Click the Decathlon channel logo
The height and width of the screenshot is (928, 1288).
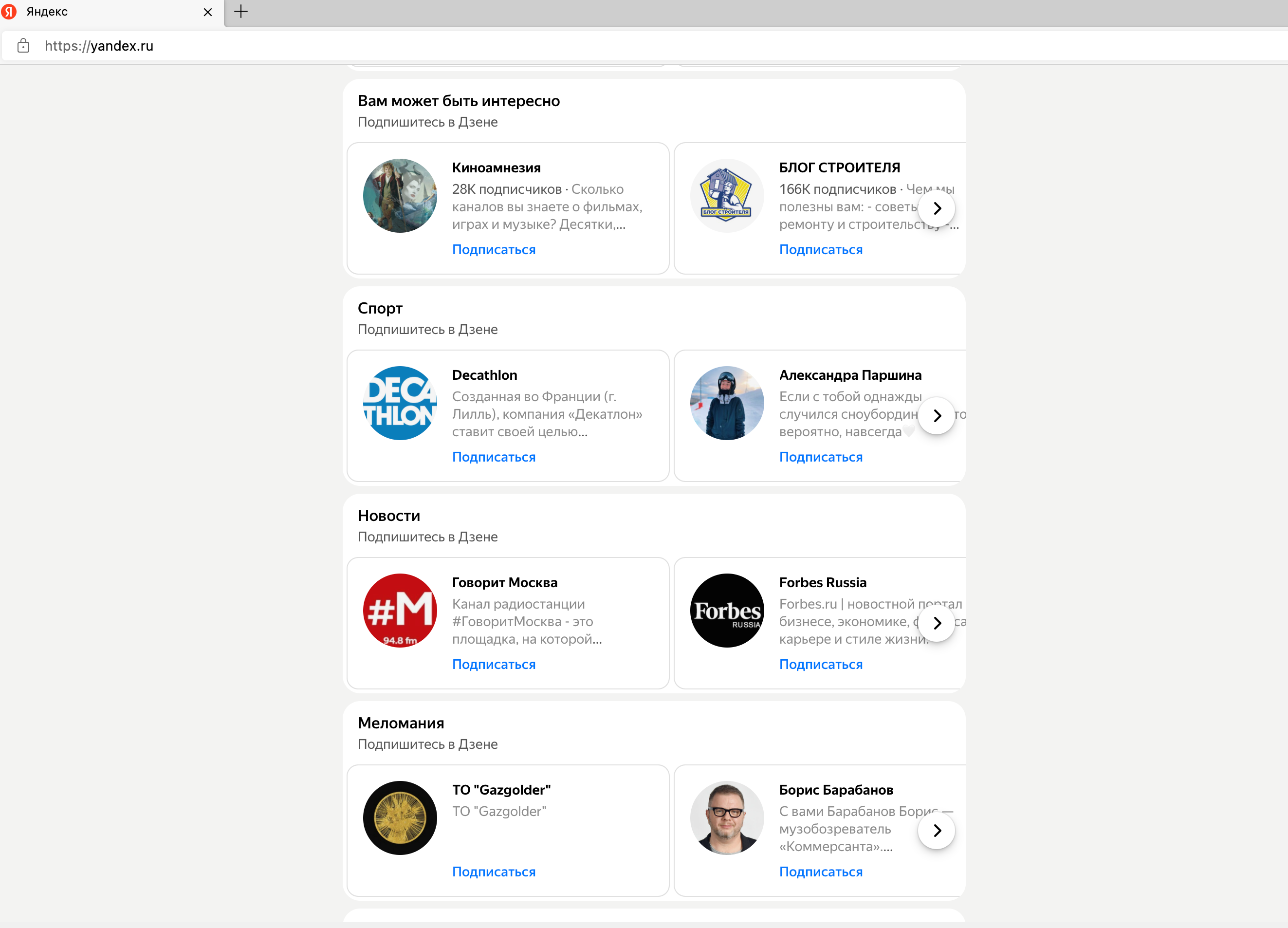coord(400,403)
